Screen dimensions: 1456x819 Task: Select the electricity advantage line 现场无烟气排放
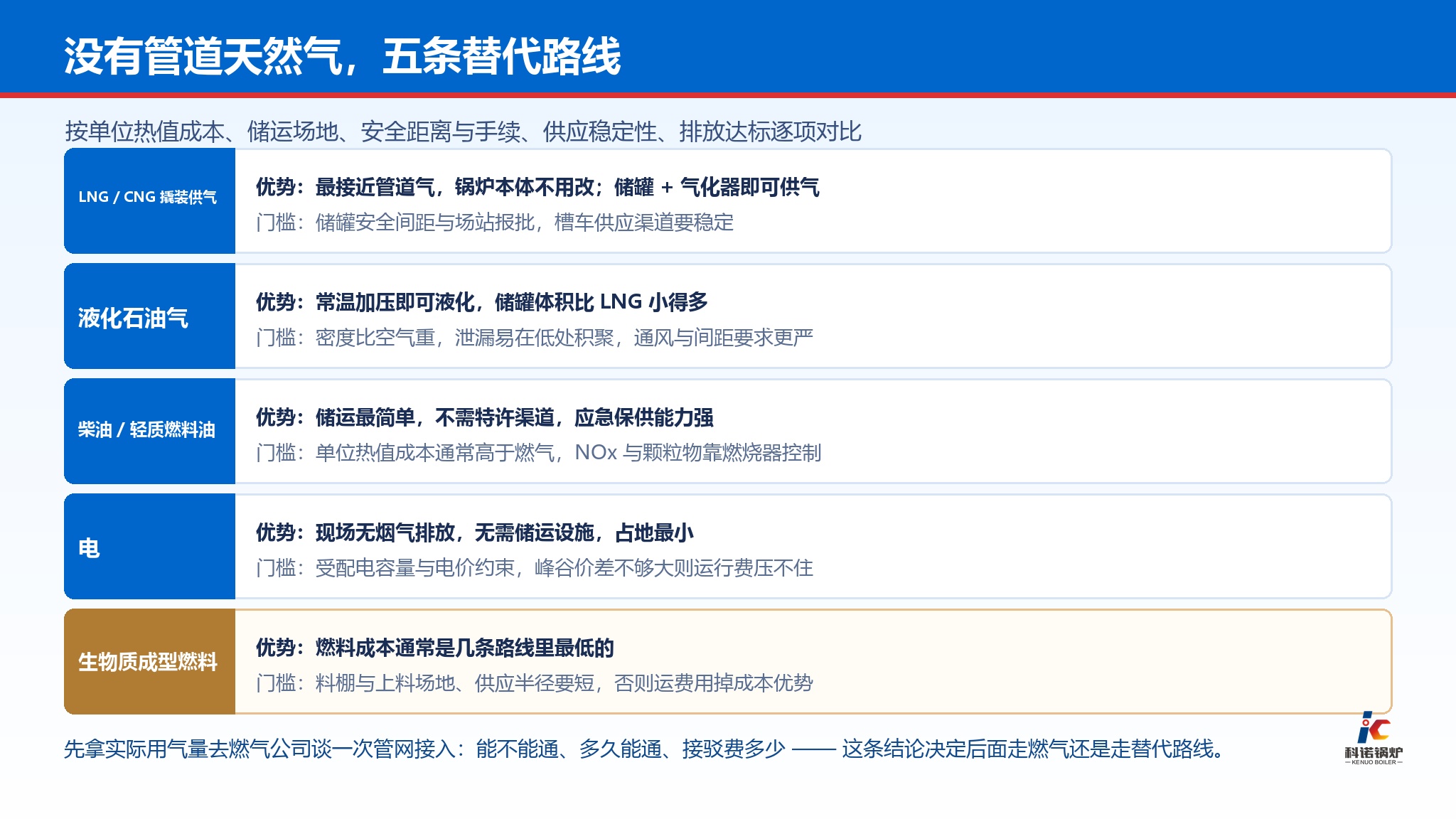coord(475,532)
